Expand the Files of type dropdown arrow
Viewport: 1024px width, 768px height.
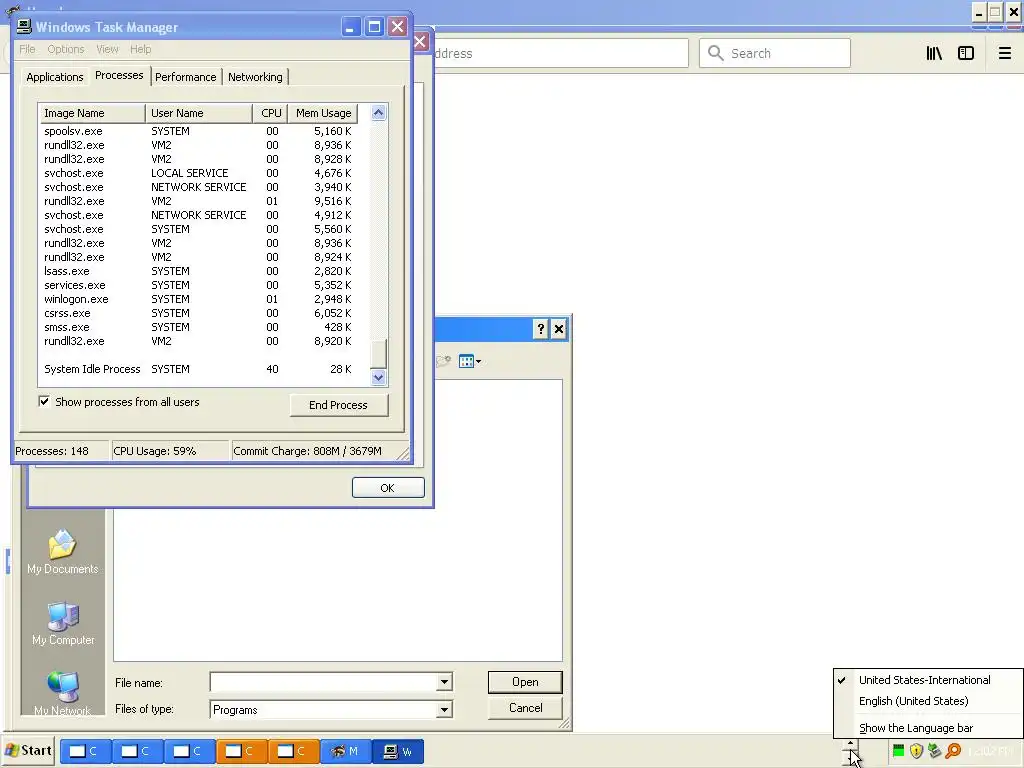[x=444, y=709]
